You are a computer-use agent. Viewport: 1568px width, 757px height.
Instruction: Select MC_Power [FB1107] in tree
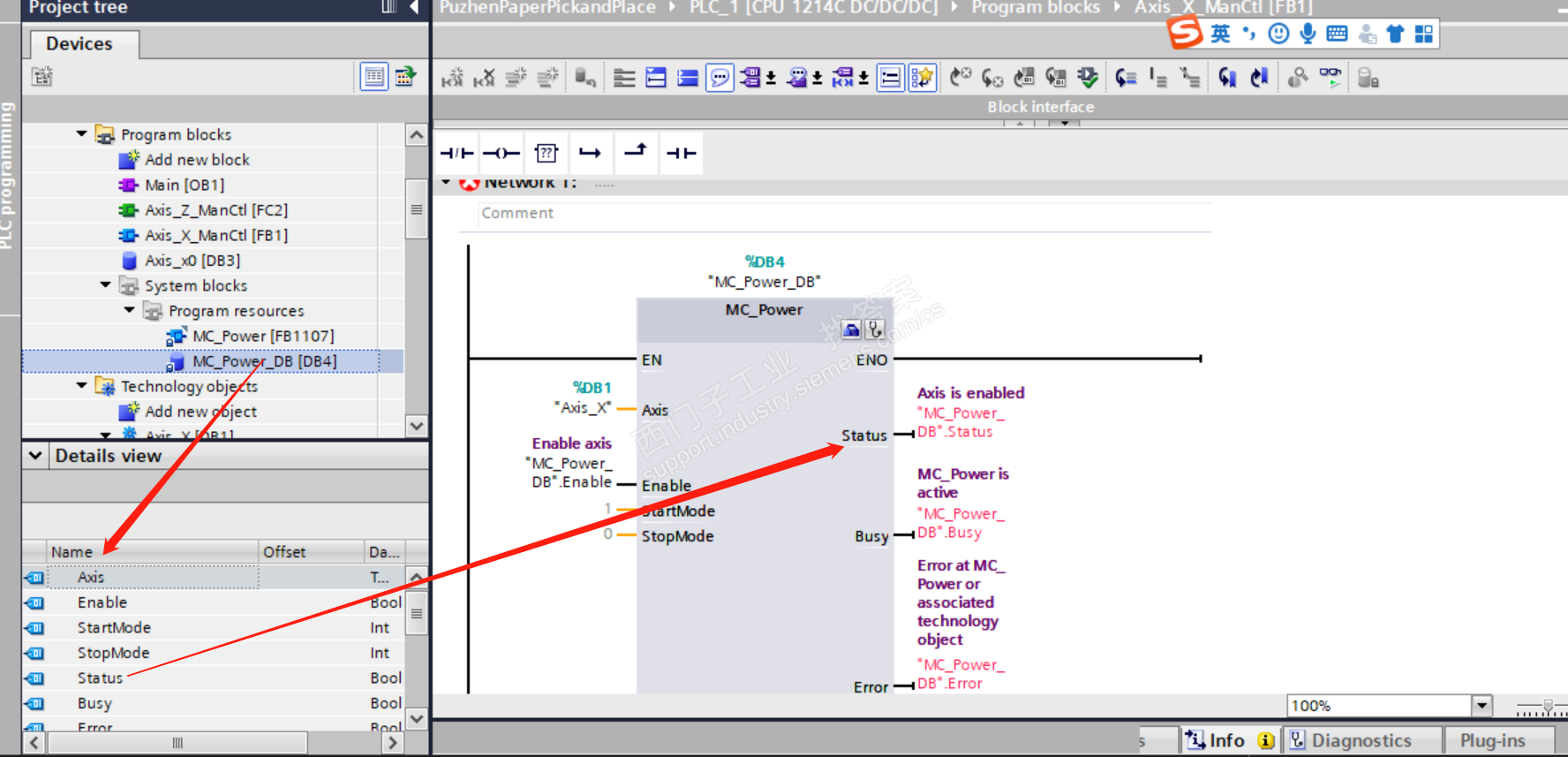click(263, 337)
